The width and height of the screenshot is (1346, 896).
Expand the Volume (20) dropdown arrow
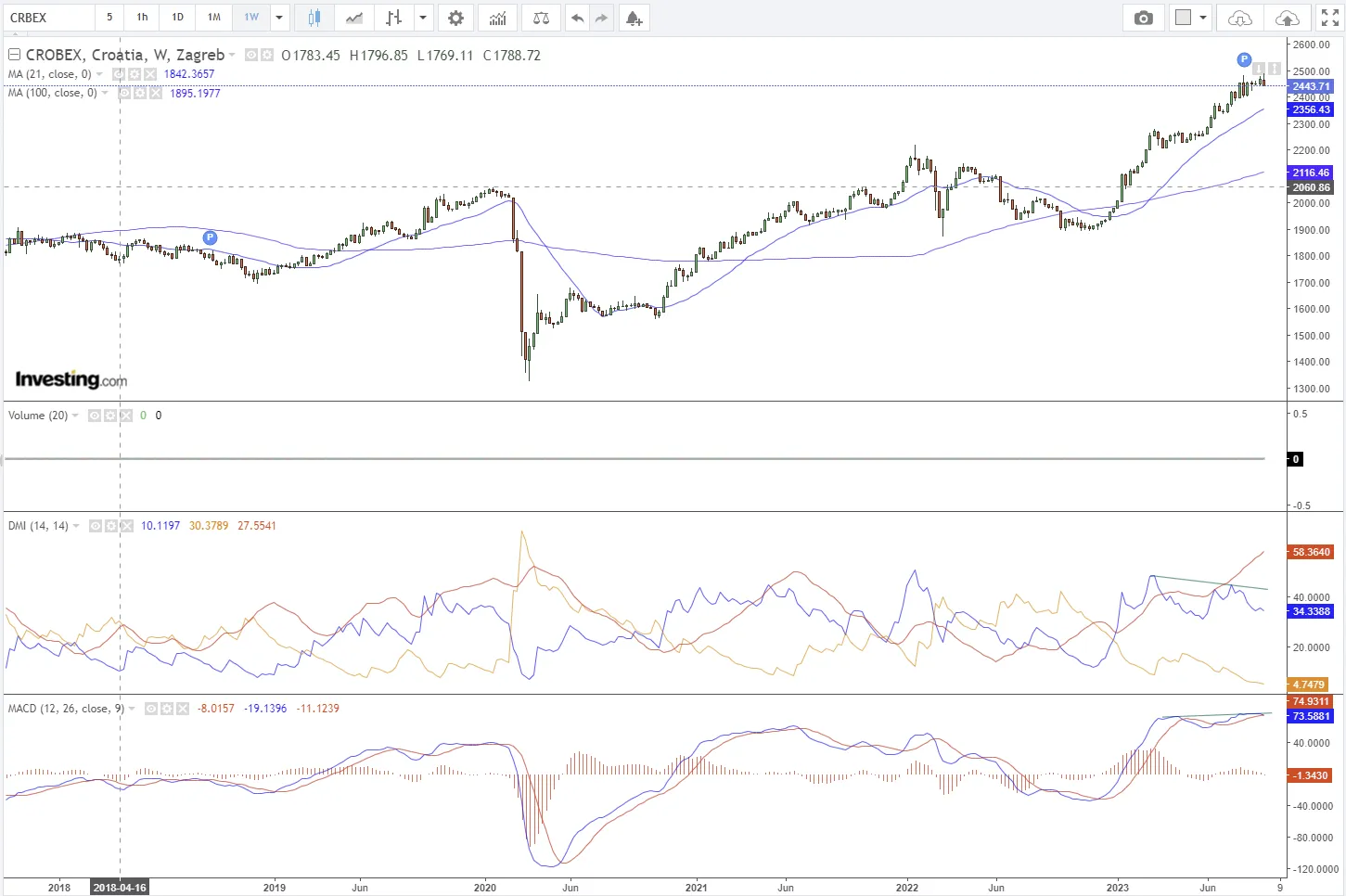point(75,416)
